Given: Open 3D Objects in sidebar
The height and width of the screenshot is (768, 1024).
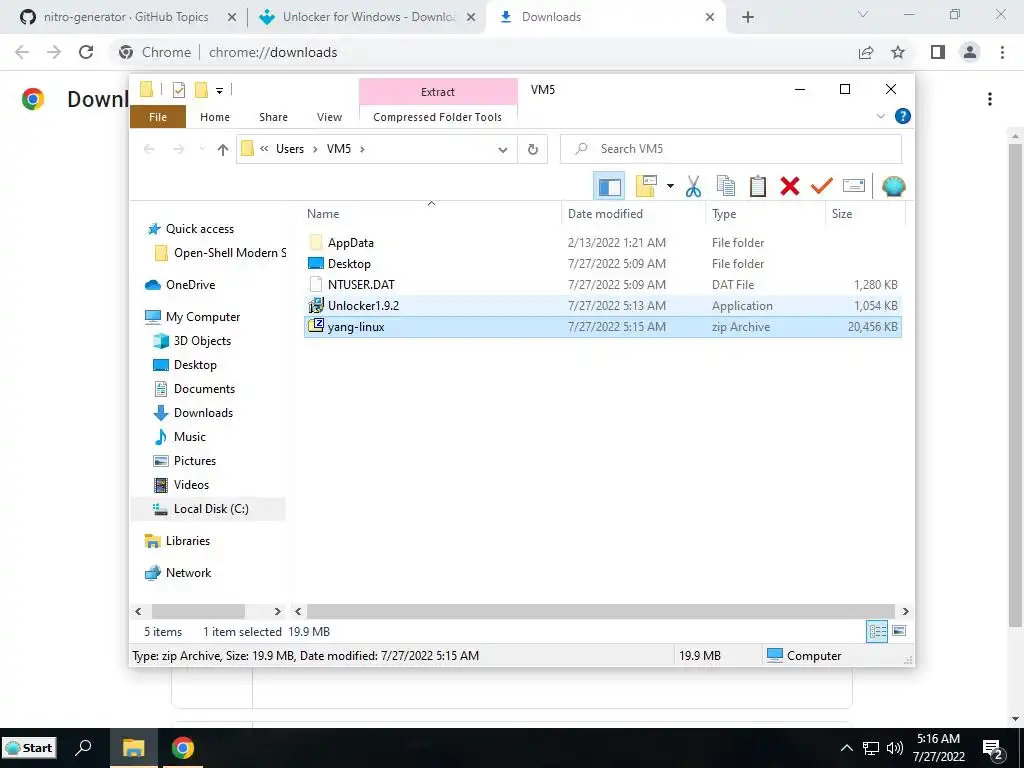Looking at the screenshot, I should tap(202, 341).
